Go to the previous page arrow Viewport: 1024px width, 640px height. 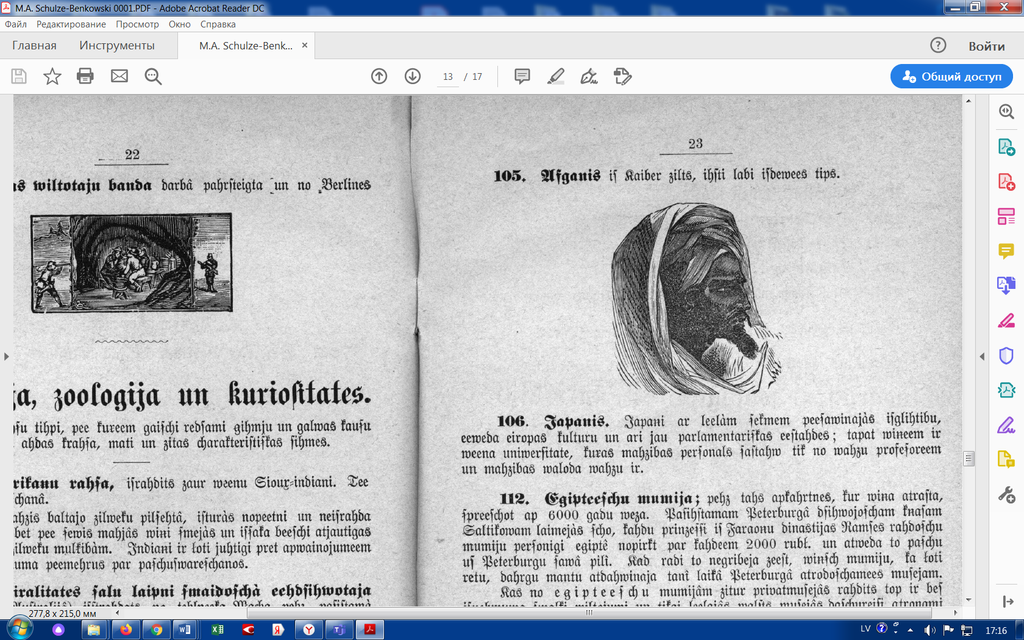click(379, 76)
